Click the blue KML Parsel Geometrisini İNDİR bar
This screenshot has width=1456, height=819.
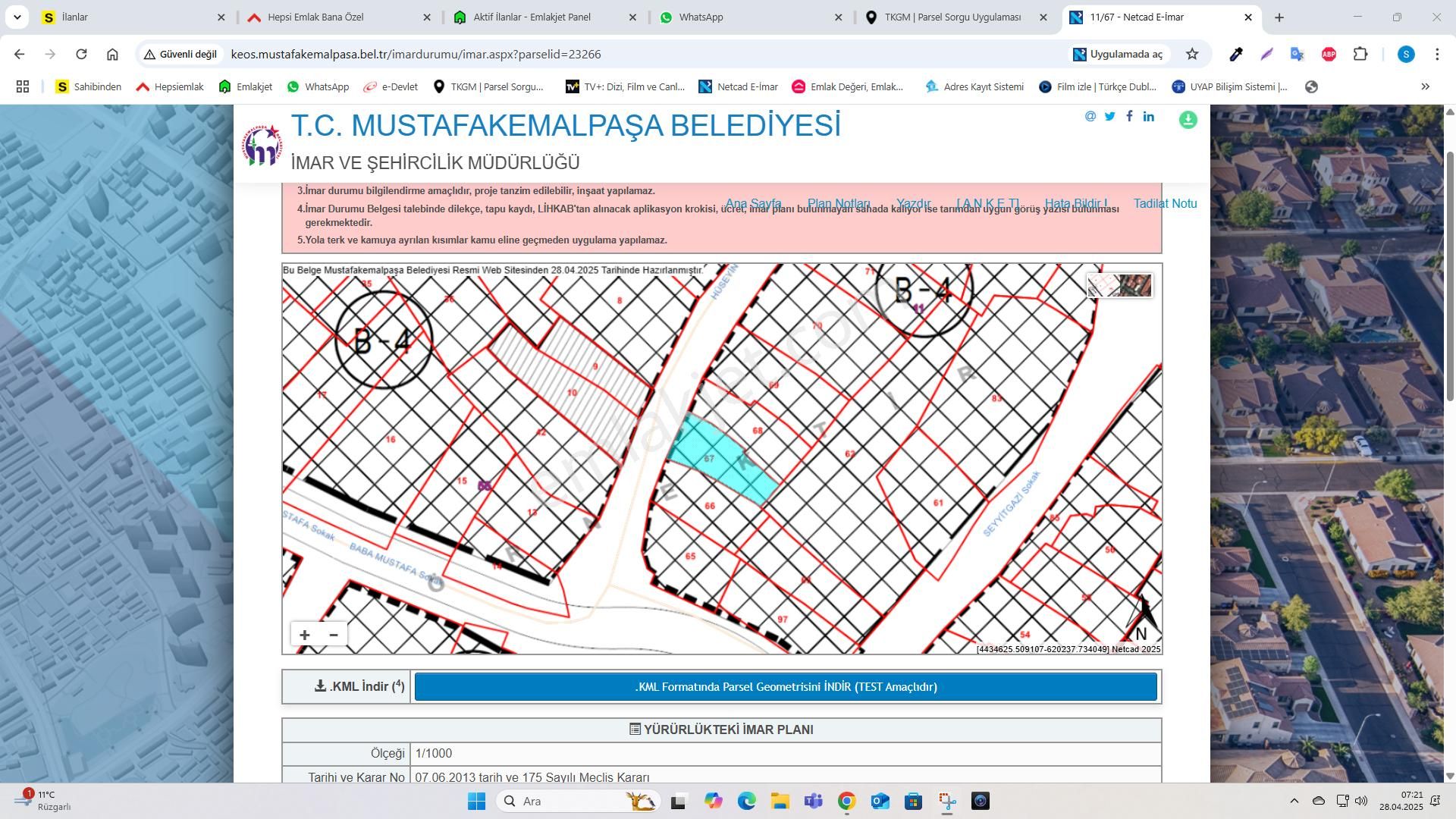786,686
